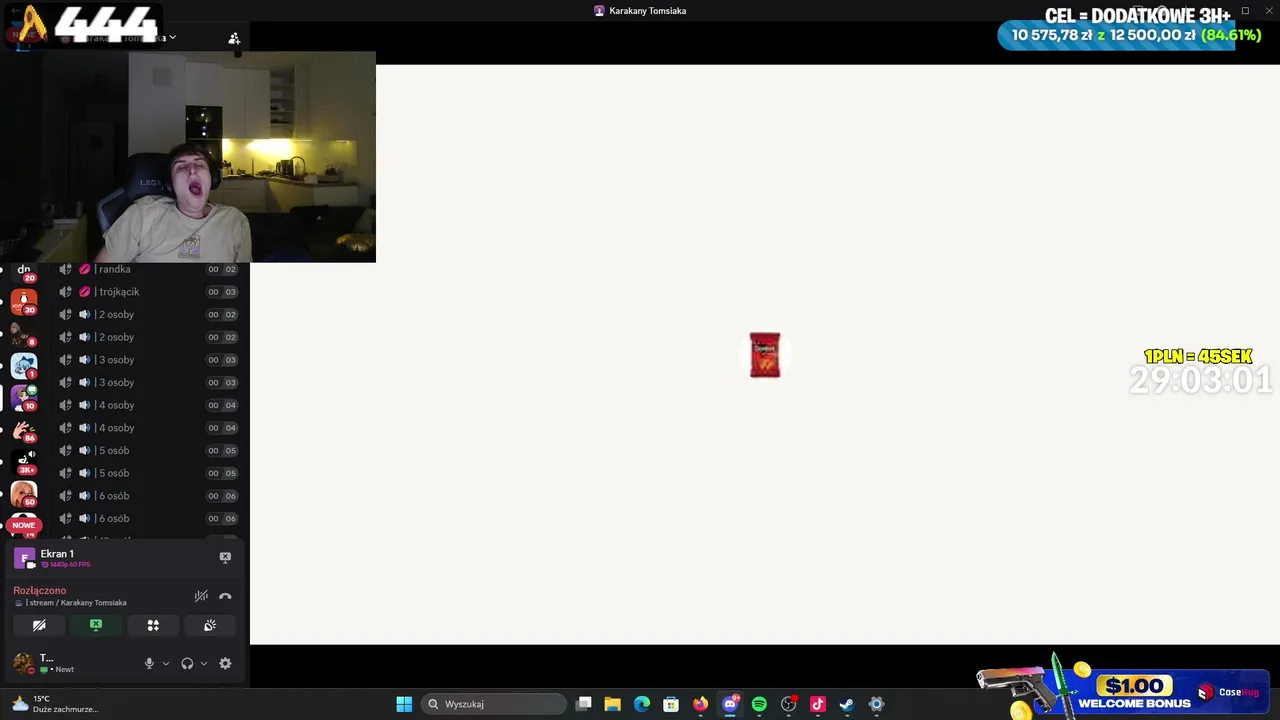Image resolution: width=1280 pixels, height=720 pixels.
Task: Open the pinching hand server with badge 86
Action: pos(24,430)
